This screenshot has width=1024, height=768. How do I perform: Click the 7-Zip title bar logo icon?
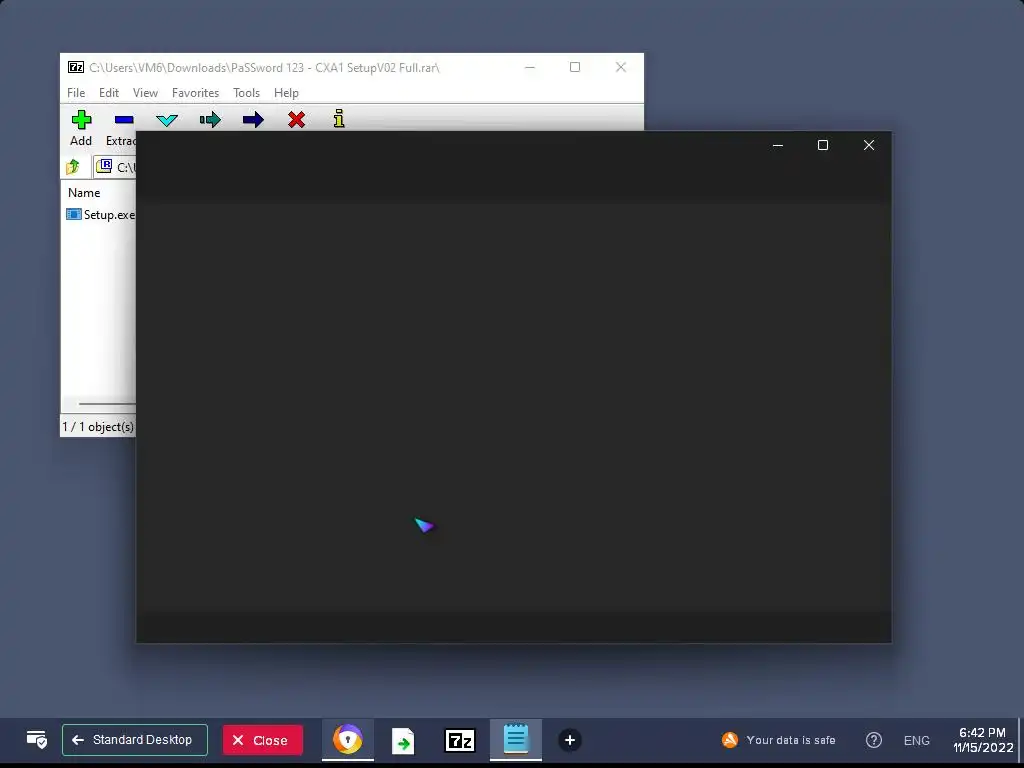[76, 67]
